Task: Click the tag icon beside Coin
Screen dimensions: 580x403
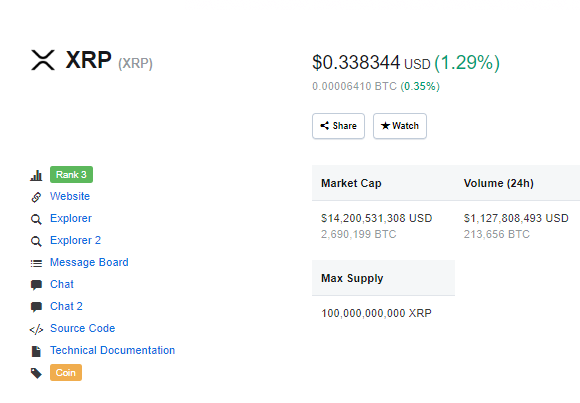Action: (x=36, y=373)
